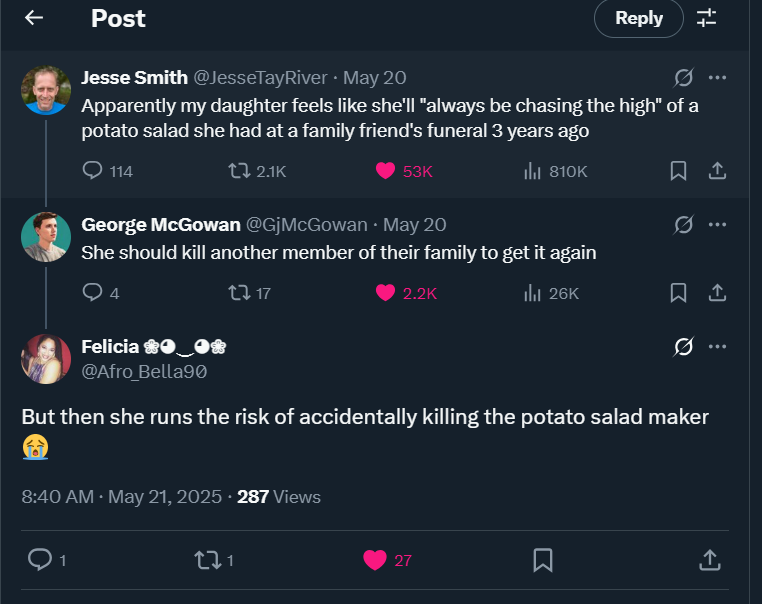Bookmark Felicia's post at the bottom
762x604 pixels.
pos(543,560)
